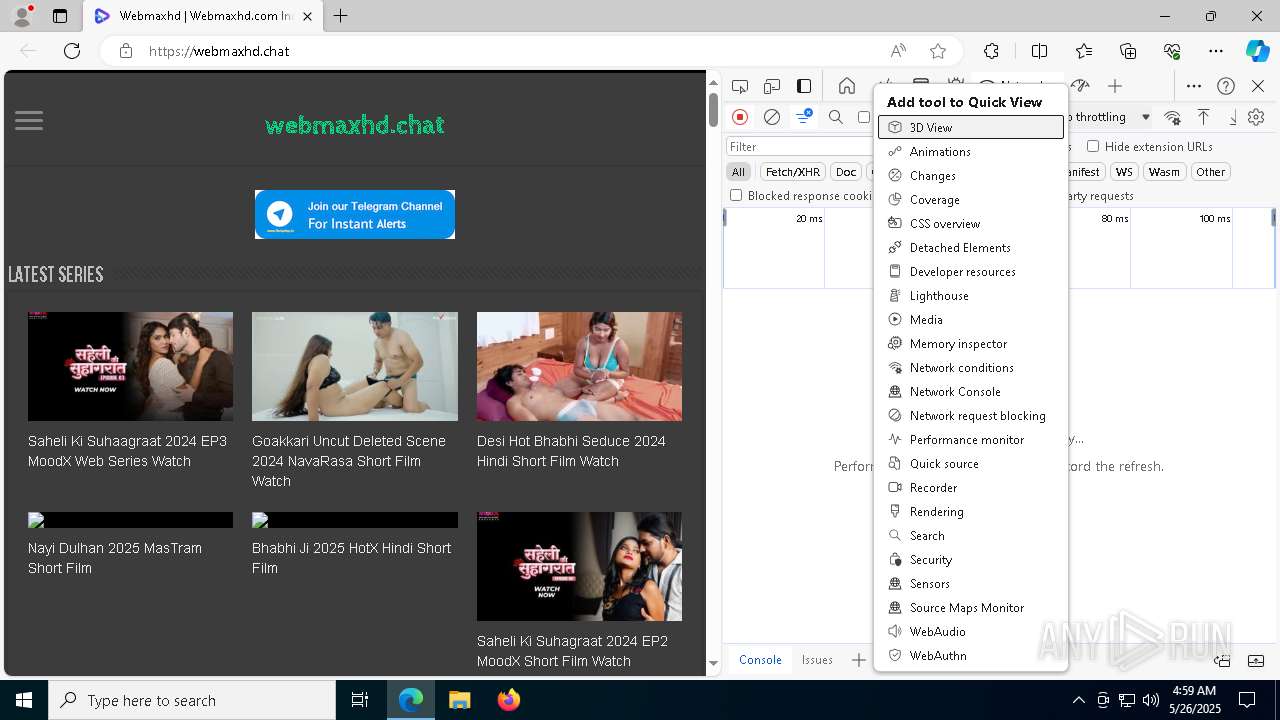
Task: Open DevTools help icon
Action: coord(1226,86)
